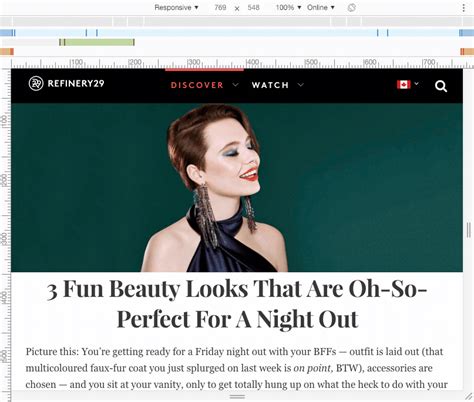
Task: Click the rotate device icon
Action: pos(351,7)
